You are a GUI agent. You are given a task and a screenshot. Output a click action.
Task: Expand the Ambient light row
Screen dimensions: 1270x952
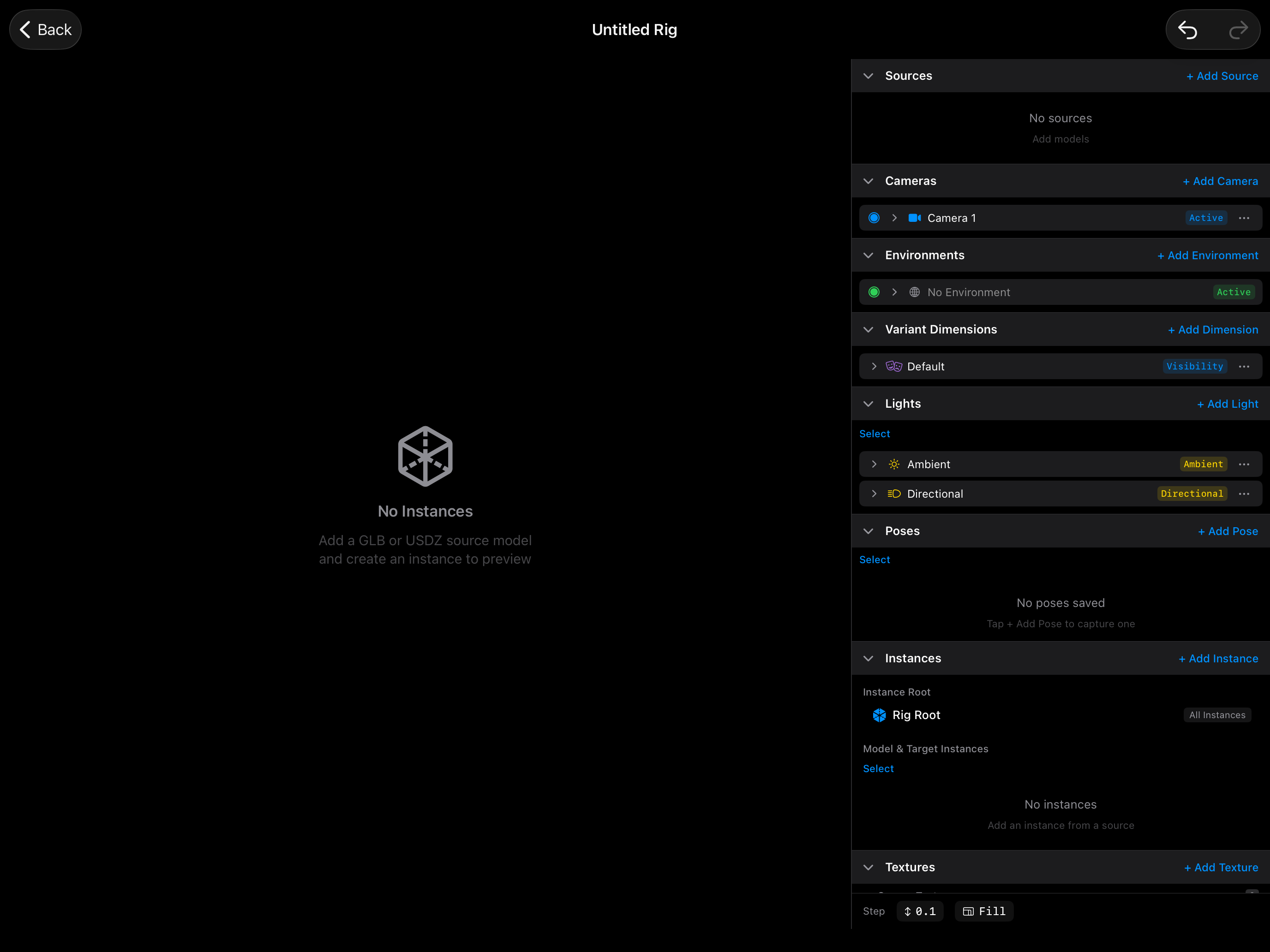coord(874,464)
